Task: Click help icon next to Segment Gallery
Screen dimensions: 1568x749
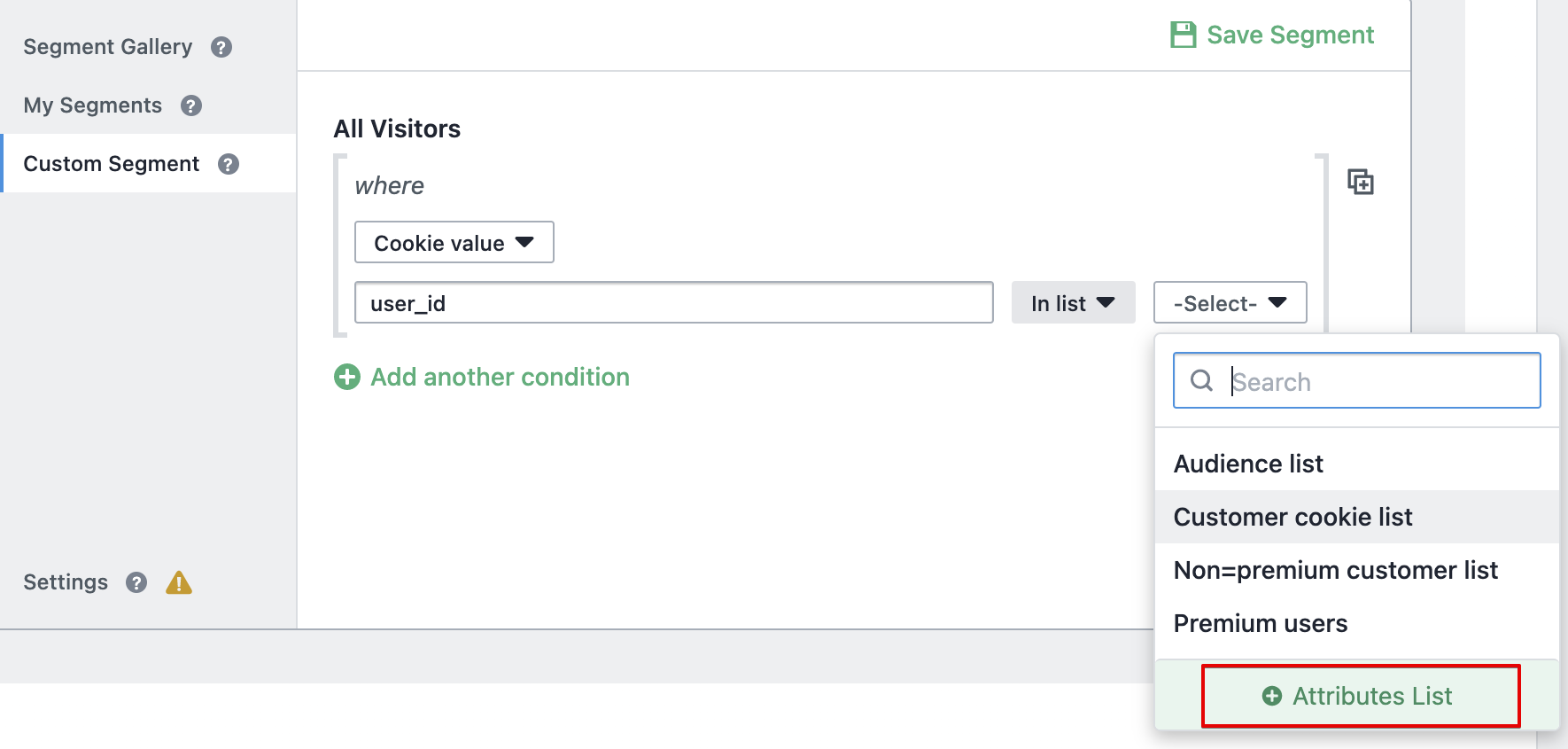Action: 221,47
